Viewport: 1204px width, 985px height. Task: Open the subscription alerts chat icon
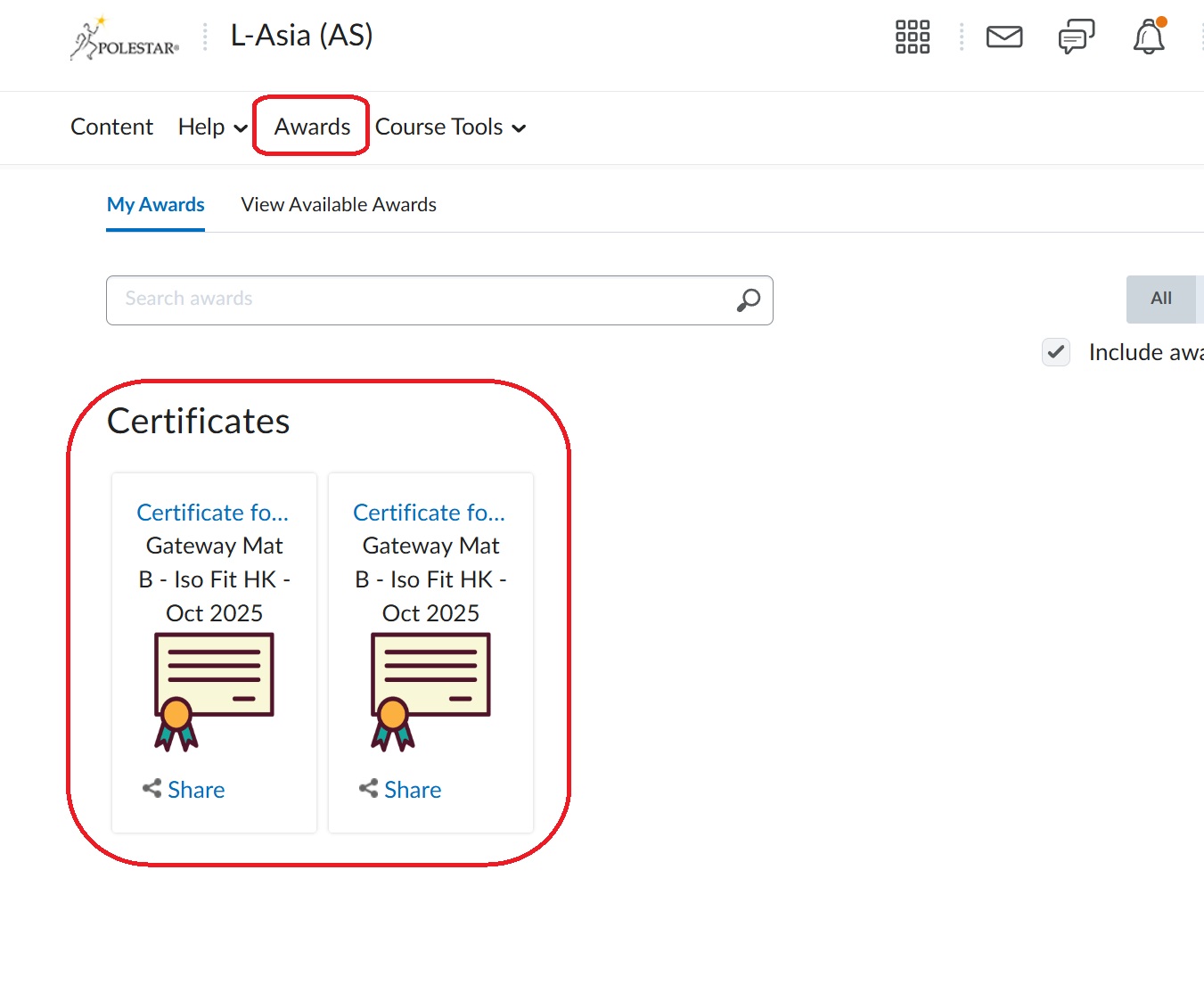(x=1076, y=37)
